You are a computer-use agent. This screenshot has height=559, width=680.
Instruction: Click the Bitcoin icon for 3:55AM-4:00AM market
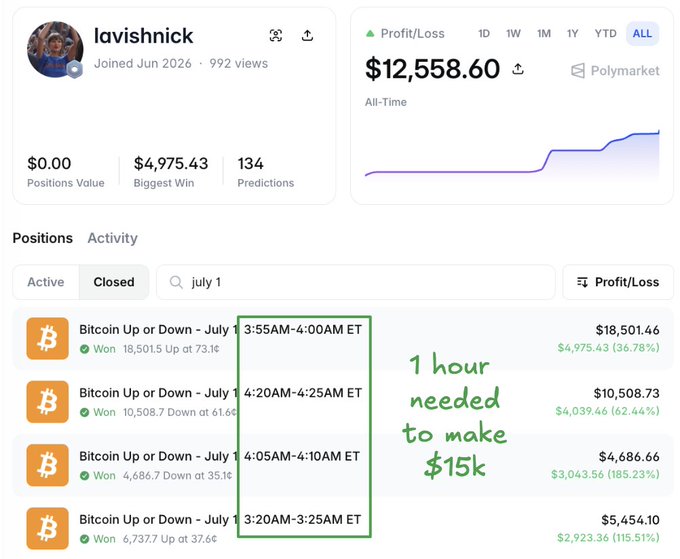(x=48, y=338)
